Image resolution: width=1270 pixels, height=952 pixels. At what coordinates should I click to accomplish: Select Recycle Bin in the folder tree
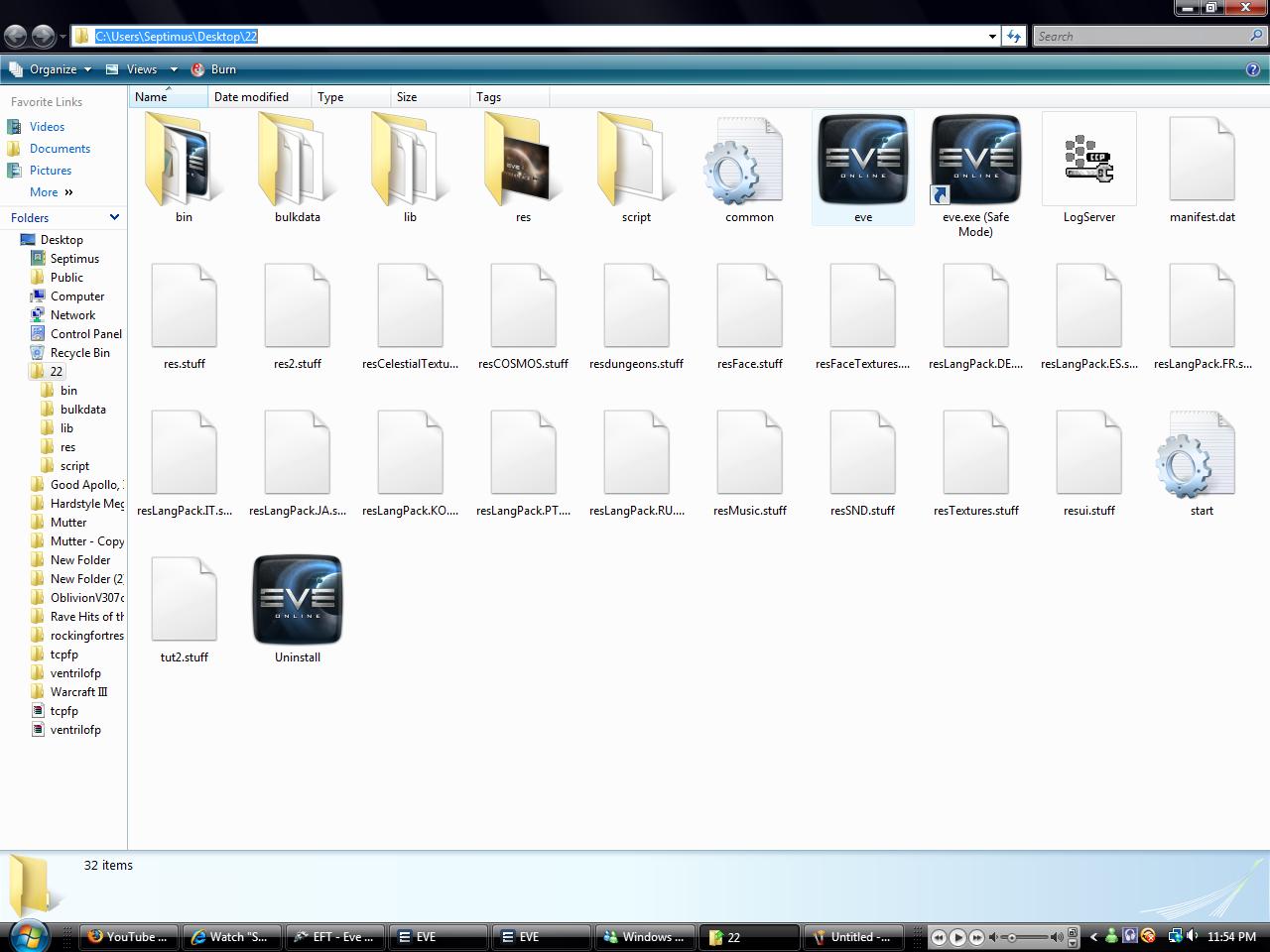79,353
